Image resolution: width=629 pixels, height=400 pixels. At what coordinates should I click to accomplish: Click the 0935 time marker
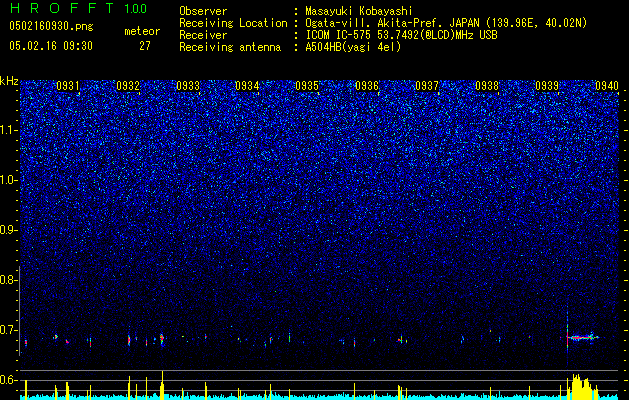pos(307,86)
